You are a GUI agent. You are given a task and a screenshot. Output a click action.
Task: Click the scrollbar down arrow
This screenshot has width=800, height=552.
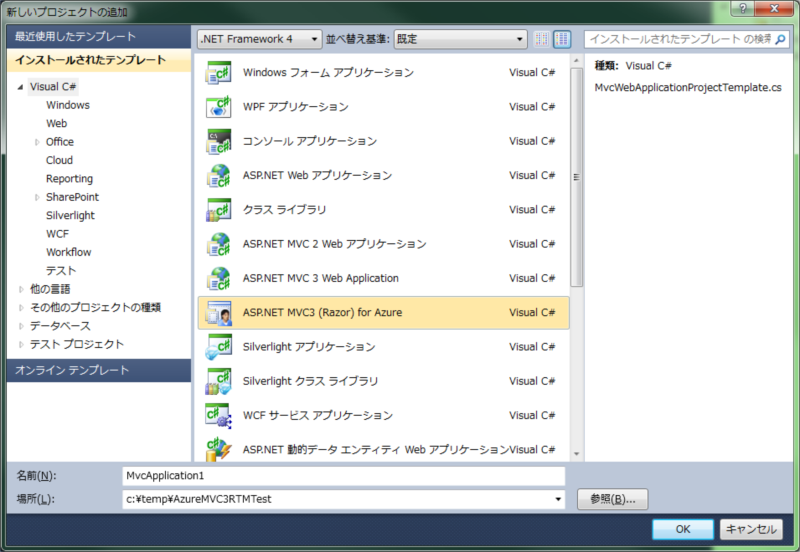point(577,454)
